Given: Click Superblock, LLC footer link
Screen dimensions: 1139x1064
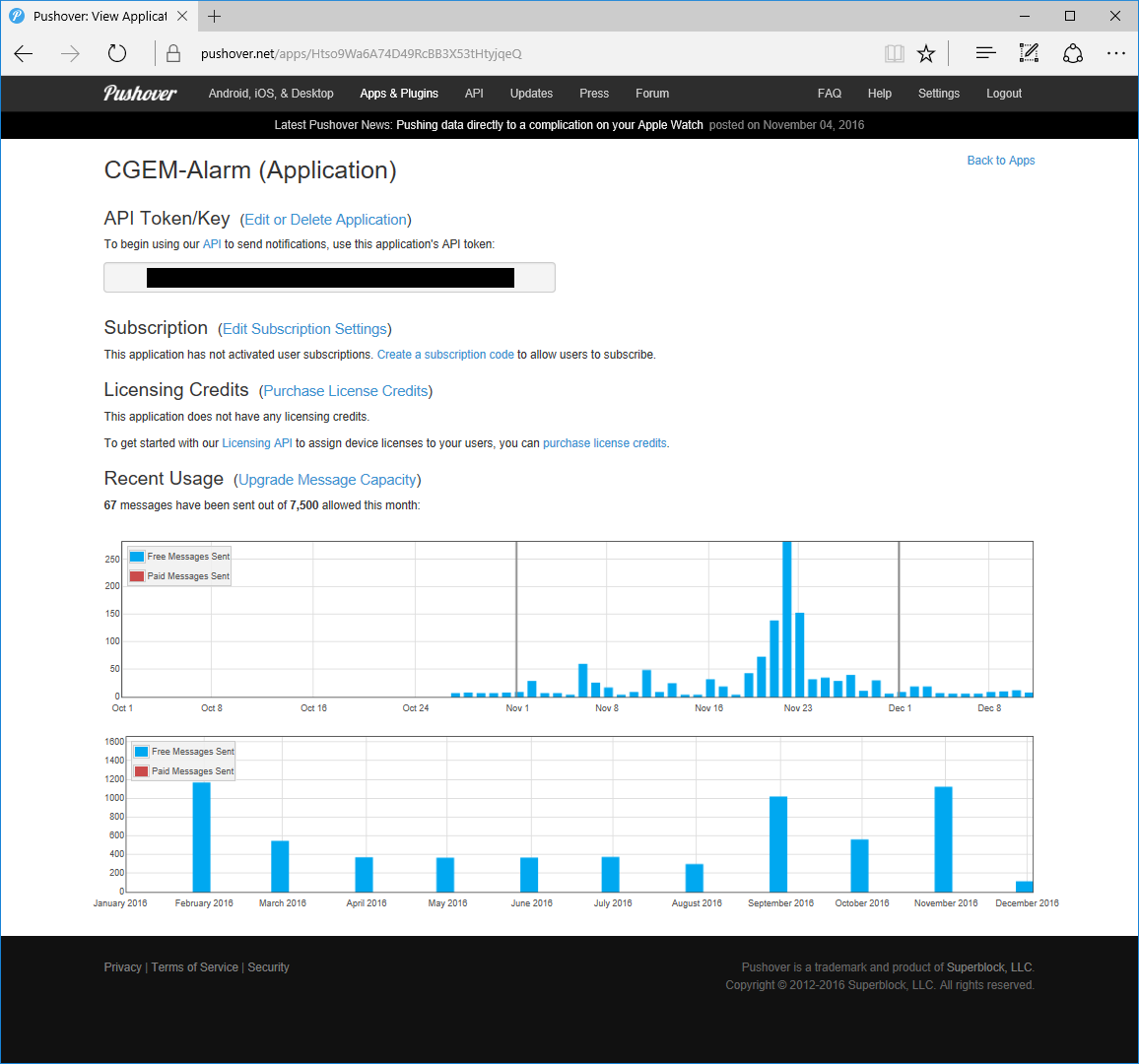Looking at the screenshot, I should pyautogui.click(x=988, y=967).
